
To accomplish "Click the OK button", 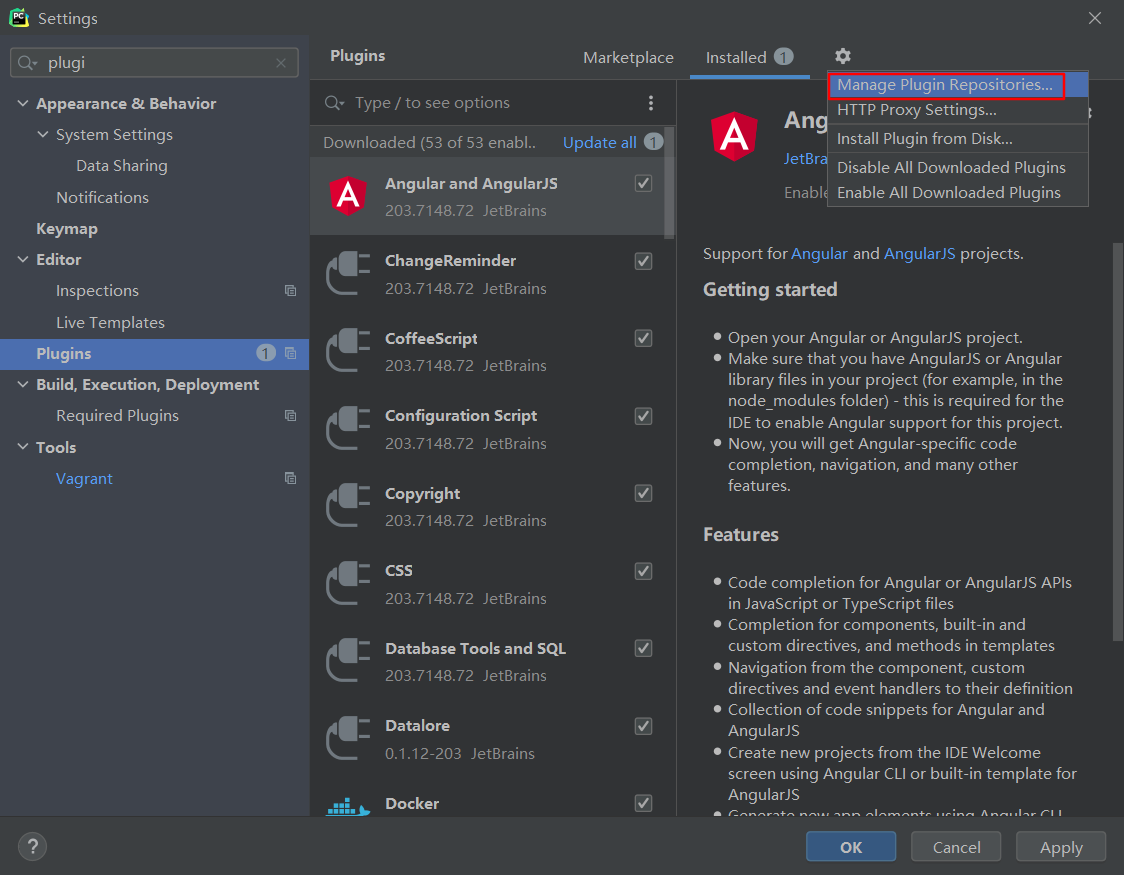I will point(851,847).
